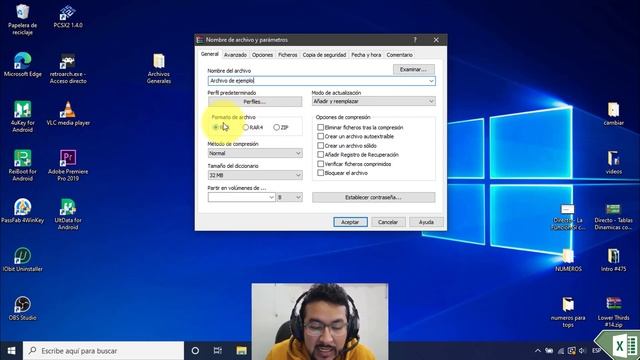Enable Eliminar ficheros tras la compresión
Screen dimensions: 640x360
[x=320, y=127]
